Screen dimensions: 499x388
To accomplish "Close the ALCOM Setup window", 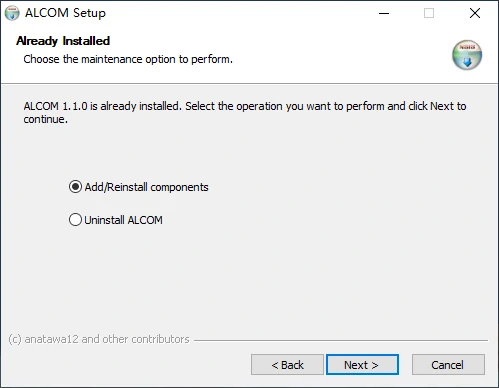I will [475, 13].
